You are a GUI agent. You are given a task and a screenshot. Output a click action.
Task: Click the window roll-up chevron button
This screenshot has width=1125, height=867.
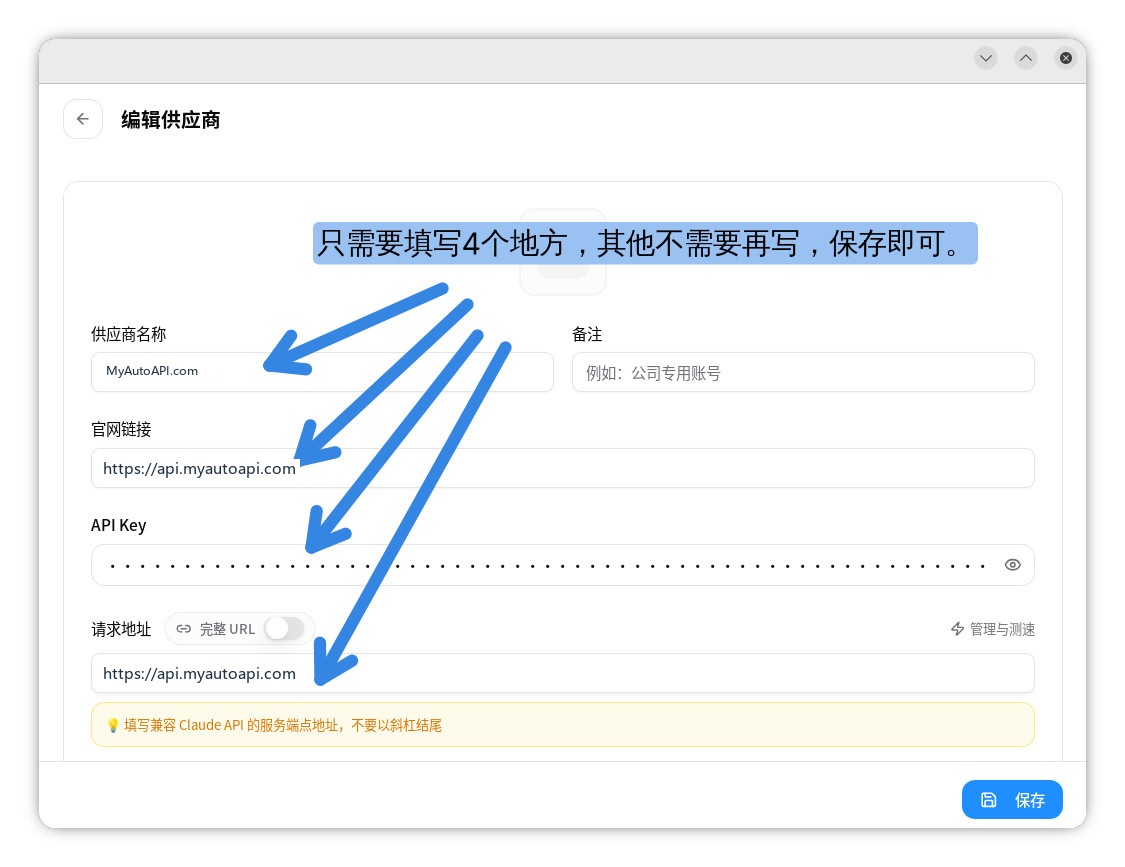[1026, 58]
